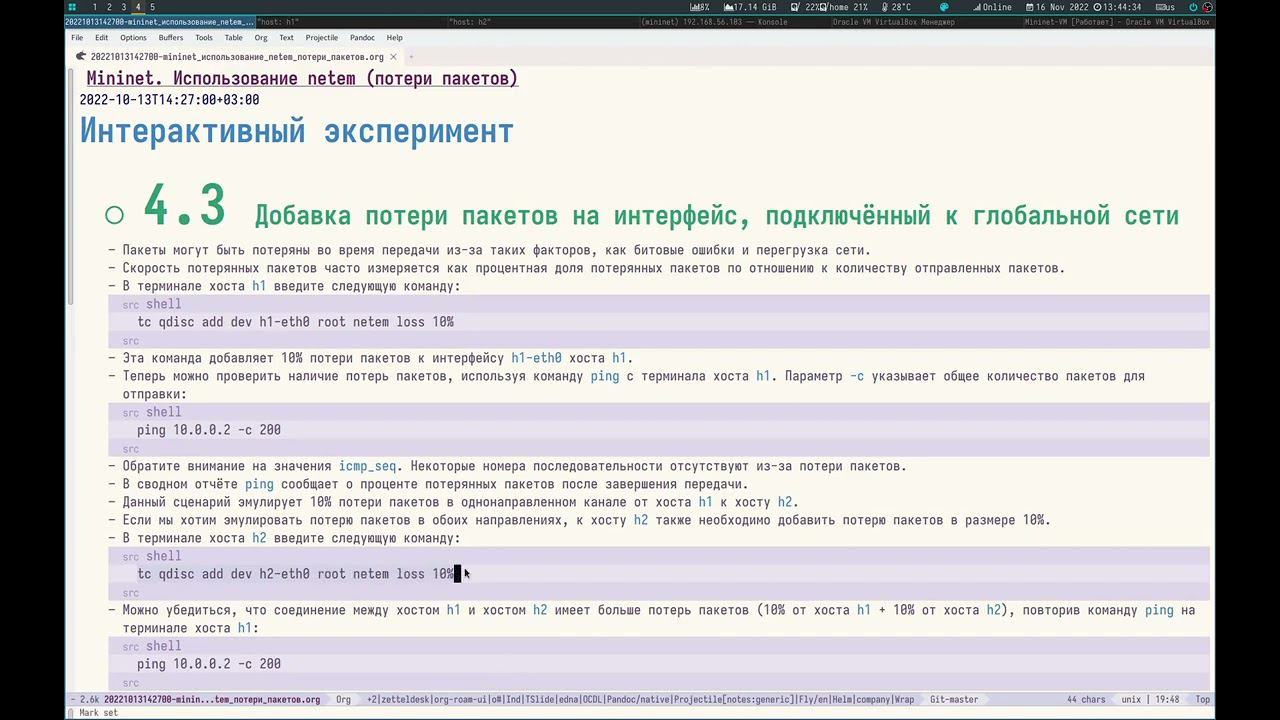Switch to workspace 5
The height and width of the screenshot is (720, 1280).
pyautogui.click(x=153, y=7)
